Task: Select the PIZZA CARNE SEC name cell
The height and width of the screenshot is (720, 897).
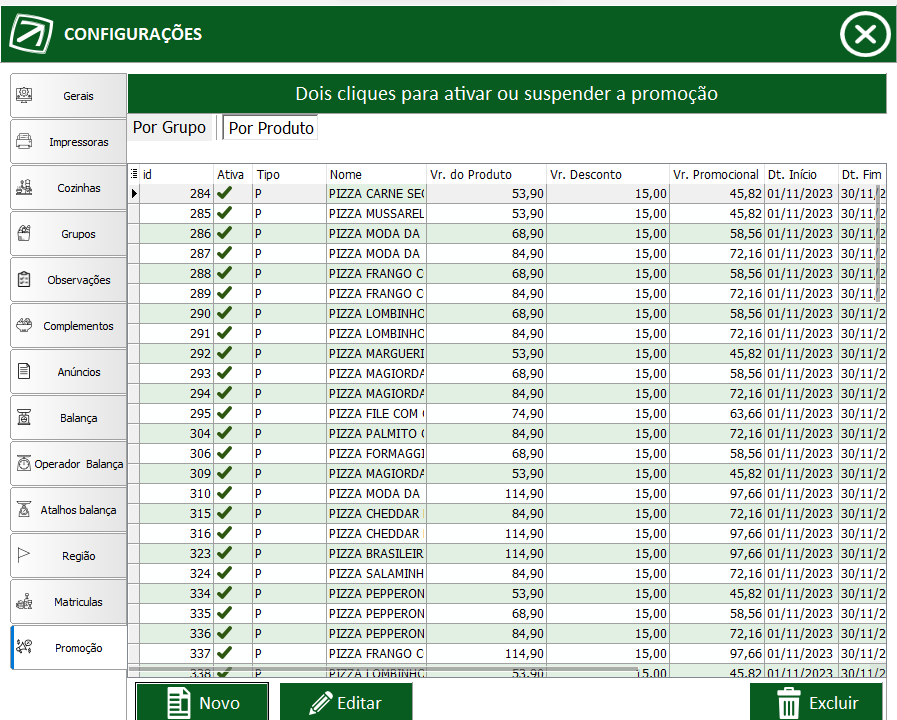Action: click(376, 193)
